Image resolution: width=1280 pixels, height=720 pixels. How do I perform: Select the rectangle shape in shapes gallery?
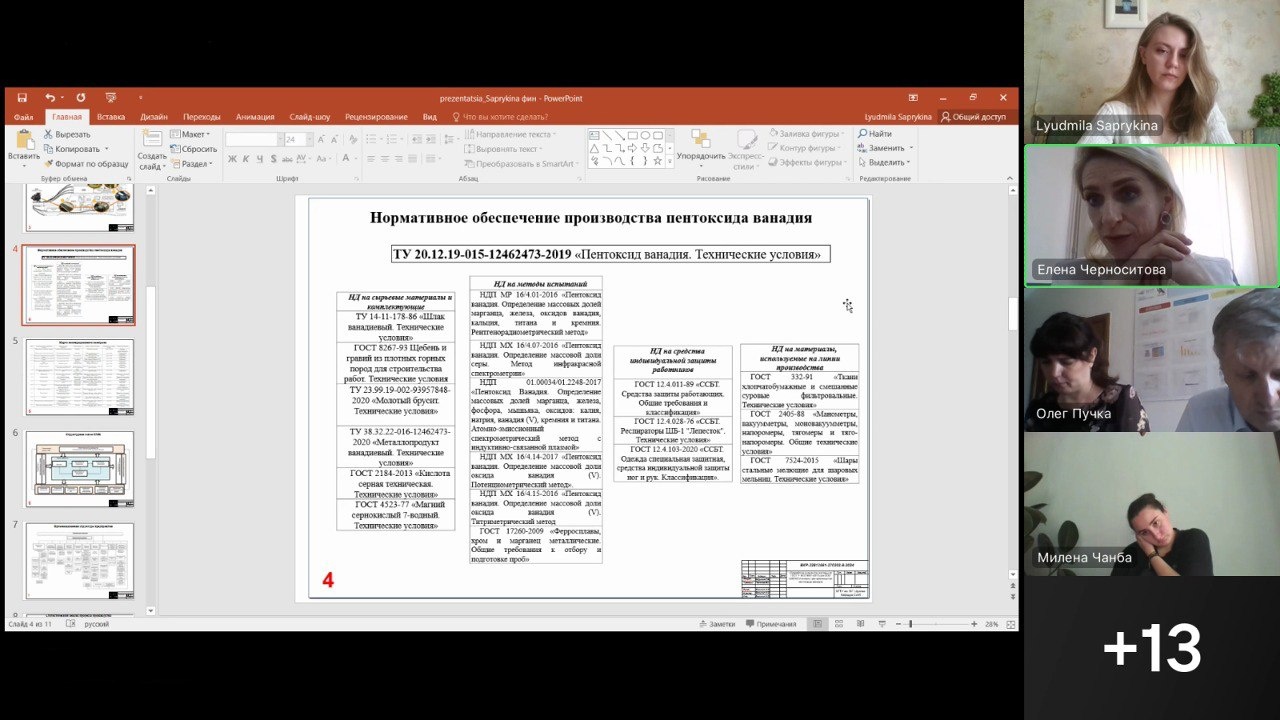tap(632, 135)
